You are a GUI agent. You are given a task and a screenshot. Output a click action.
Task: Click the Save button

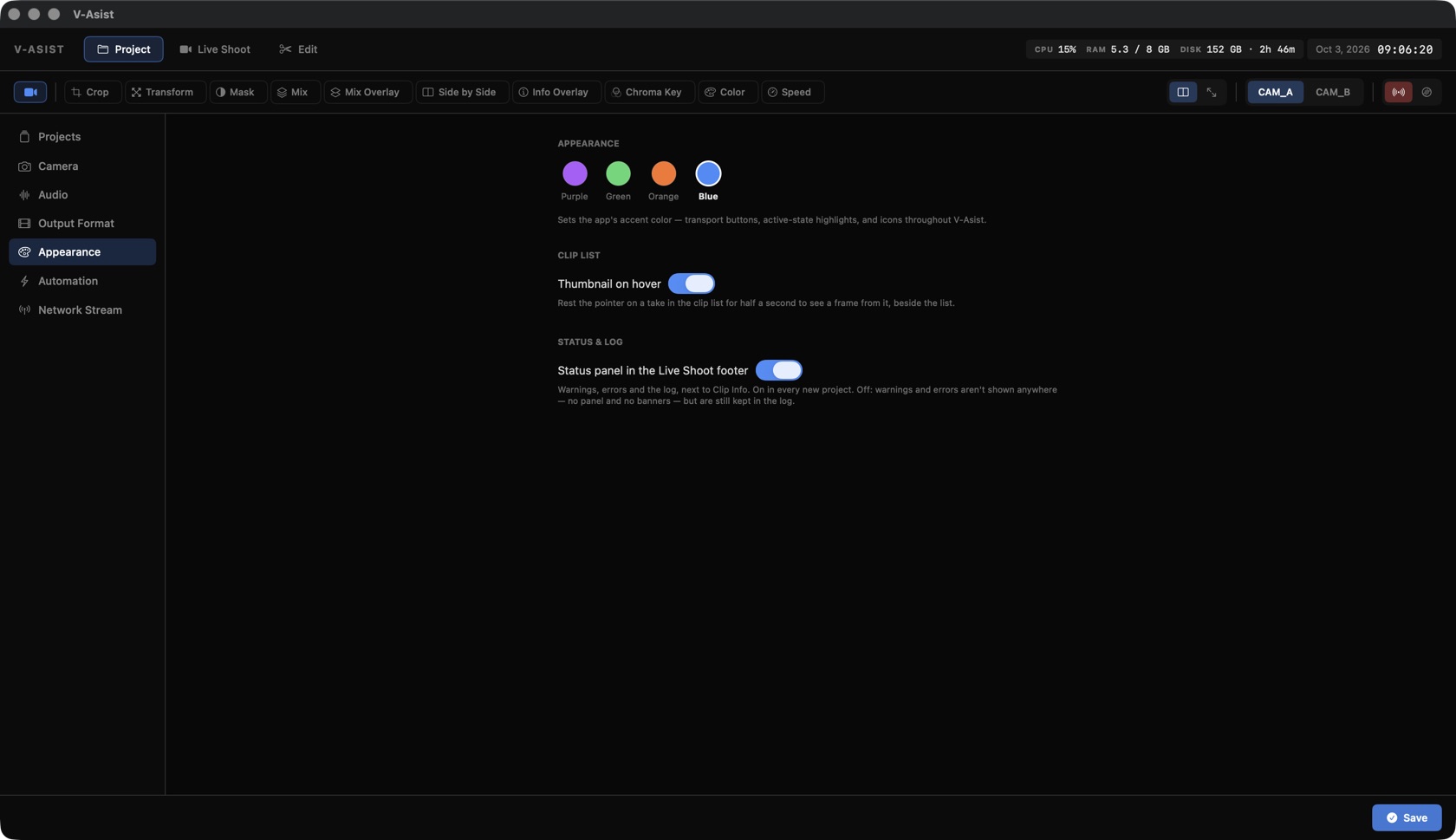[x=1407, y=817]
